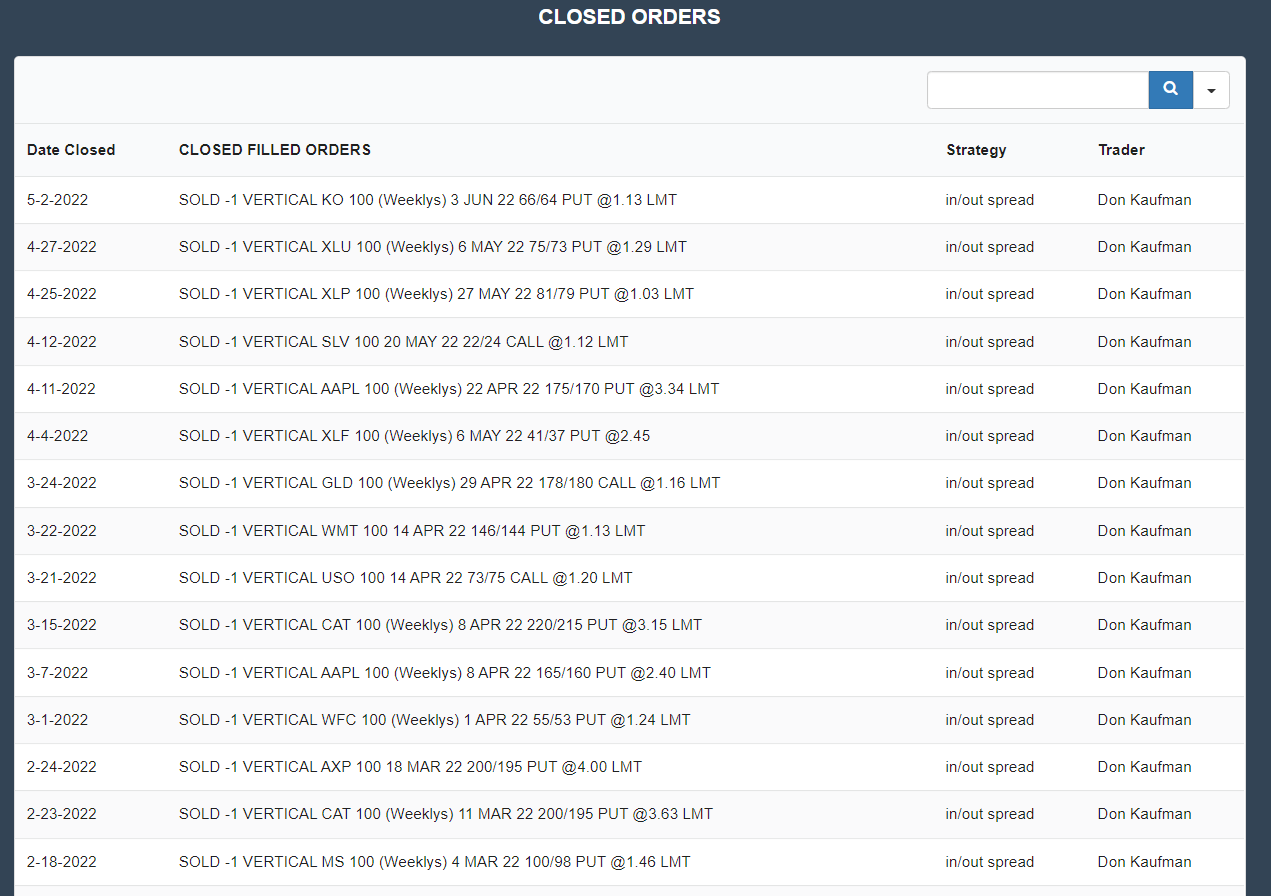Select the 2-24-2022 date cell

[62, 767]
